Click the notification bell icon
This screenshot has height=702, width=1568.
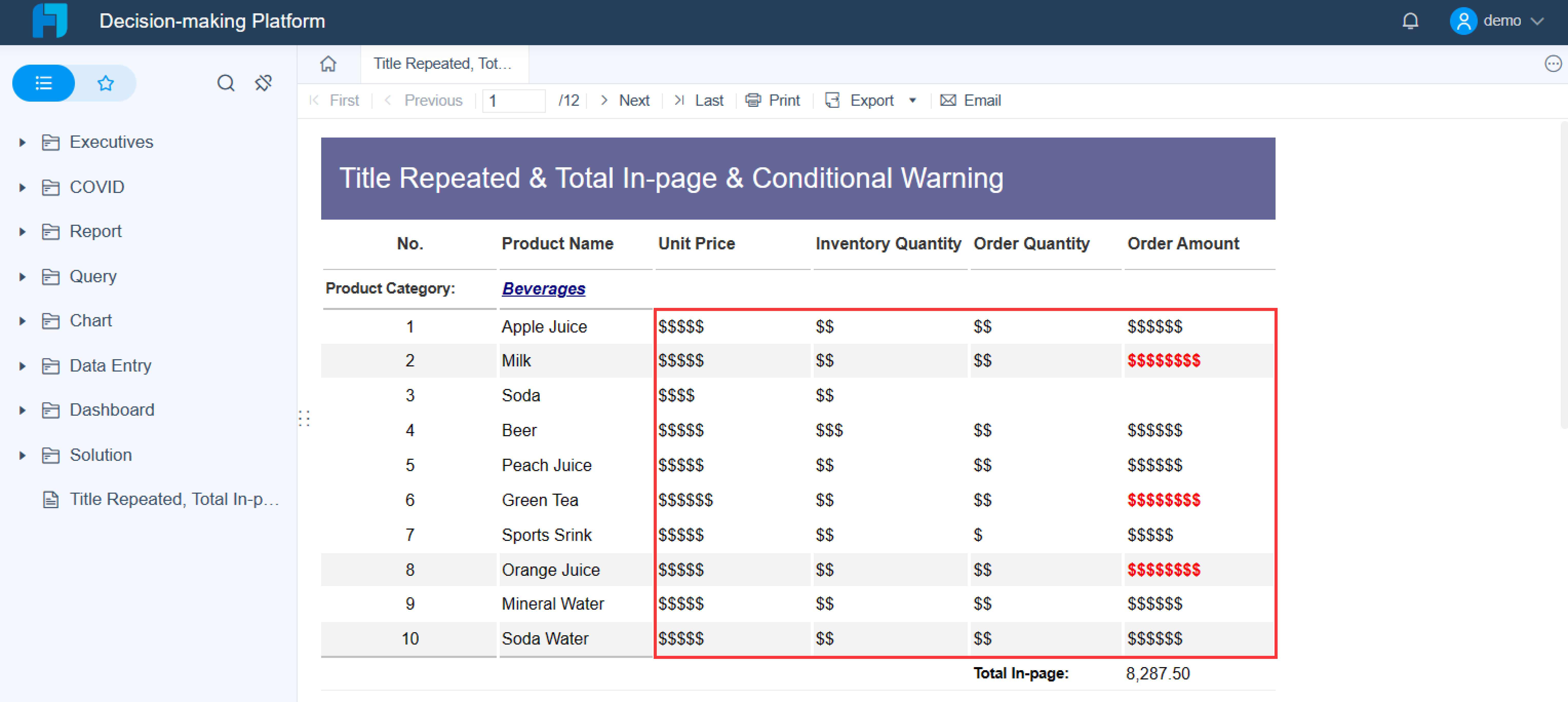pos(1410,21)
